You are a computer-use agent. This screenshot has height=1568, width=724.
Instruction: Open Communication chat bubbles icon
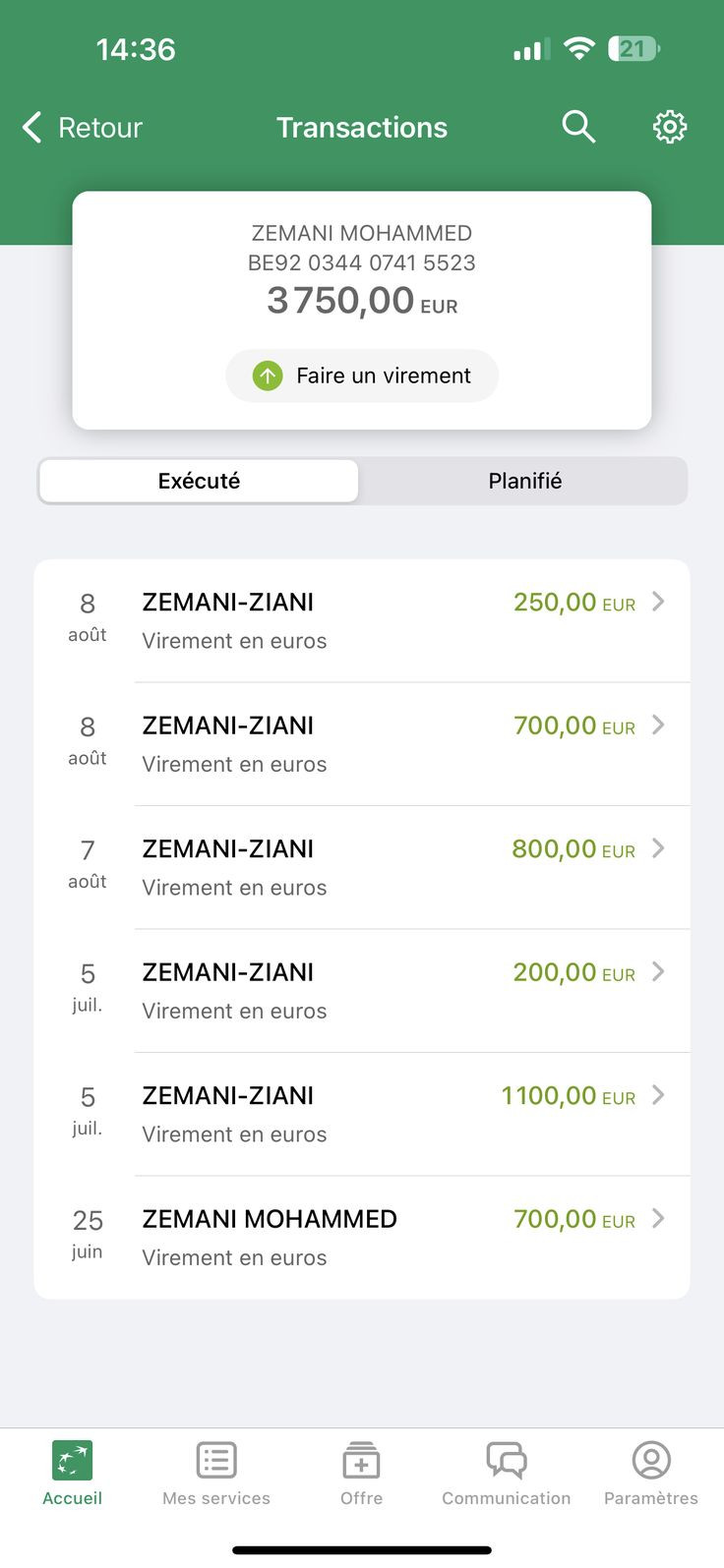pyautogui.click(x=507, y=1461)
